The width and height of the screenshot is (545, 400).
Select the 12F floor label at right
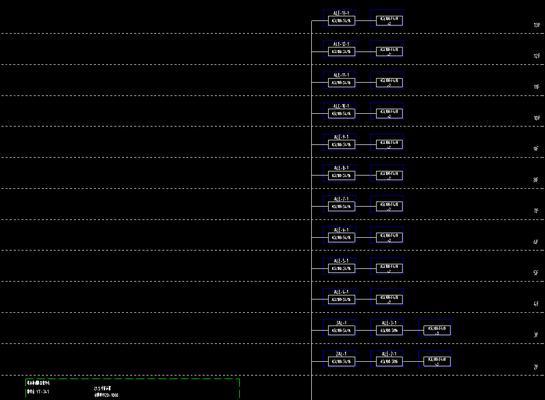[537, 56]
